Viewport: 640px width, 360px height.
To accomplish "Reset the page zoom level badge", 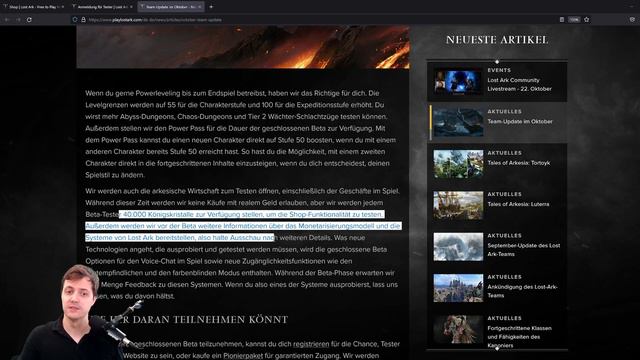I will pos(574,20).
